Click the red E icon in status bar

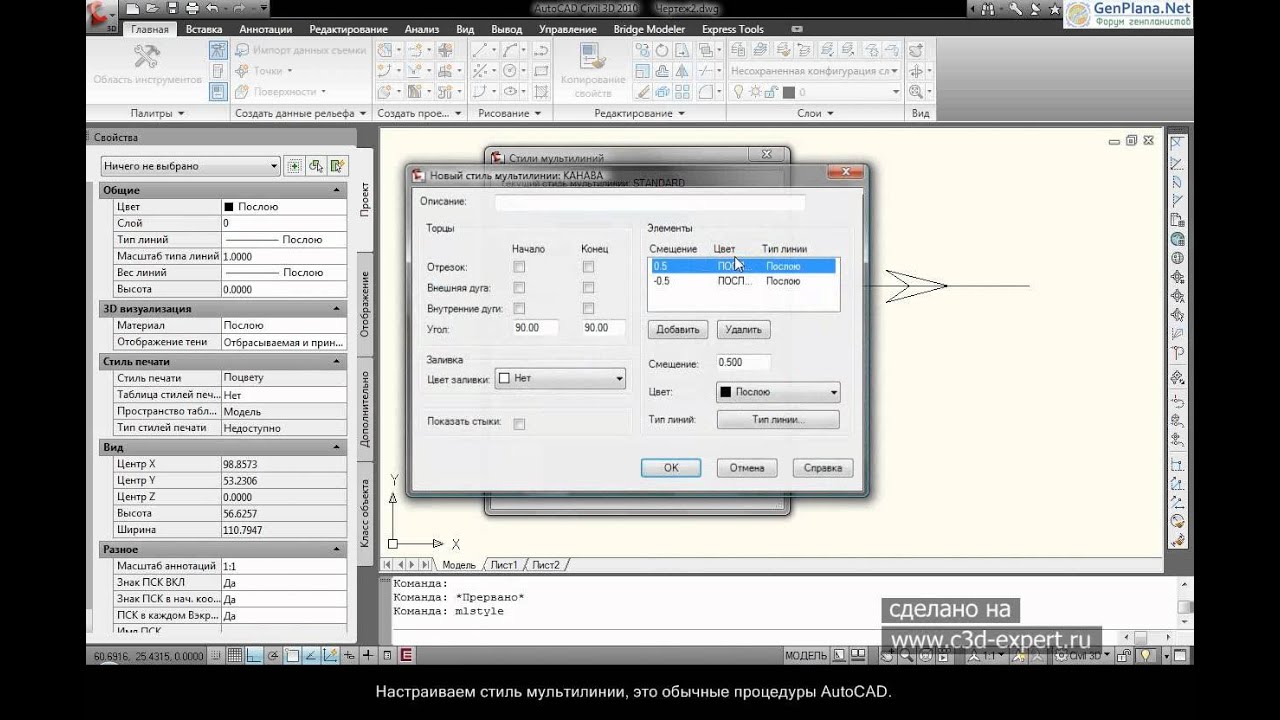click(407, 655)
